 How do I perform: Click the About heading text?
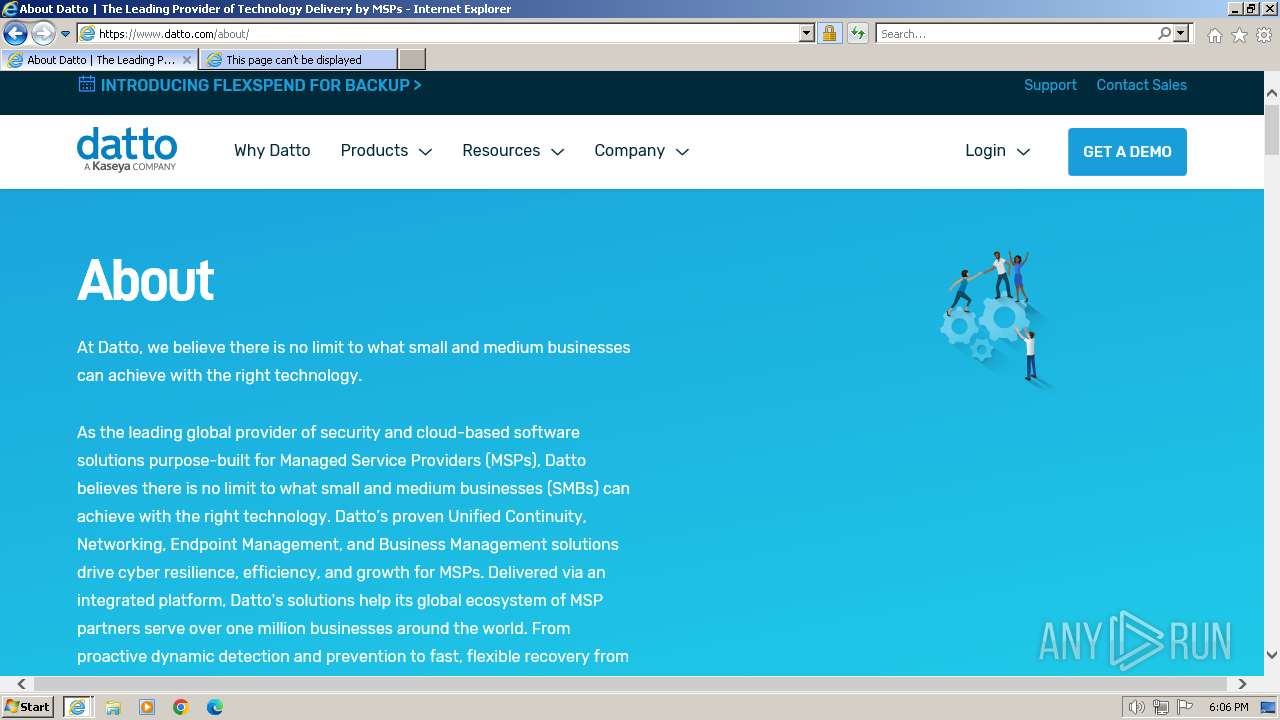click(146, 280)
